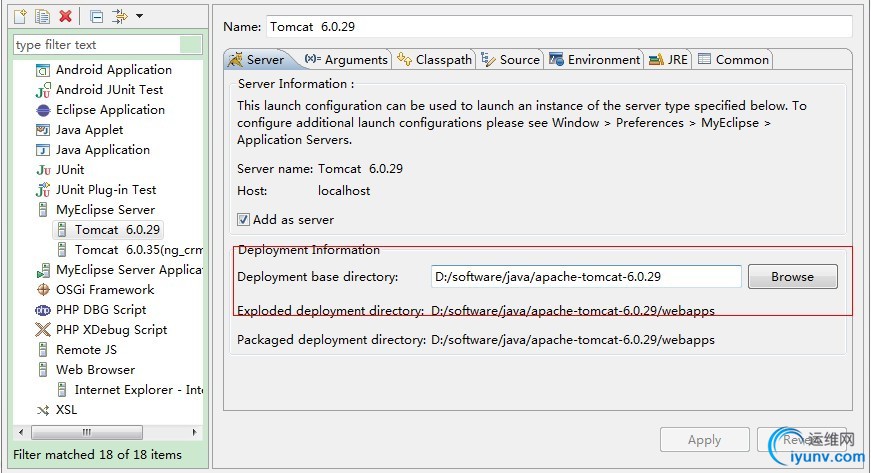871x473 pixels.
Task: Click the Browse button
Action: tap(793, 276)
